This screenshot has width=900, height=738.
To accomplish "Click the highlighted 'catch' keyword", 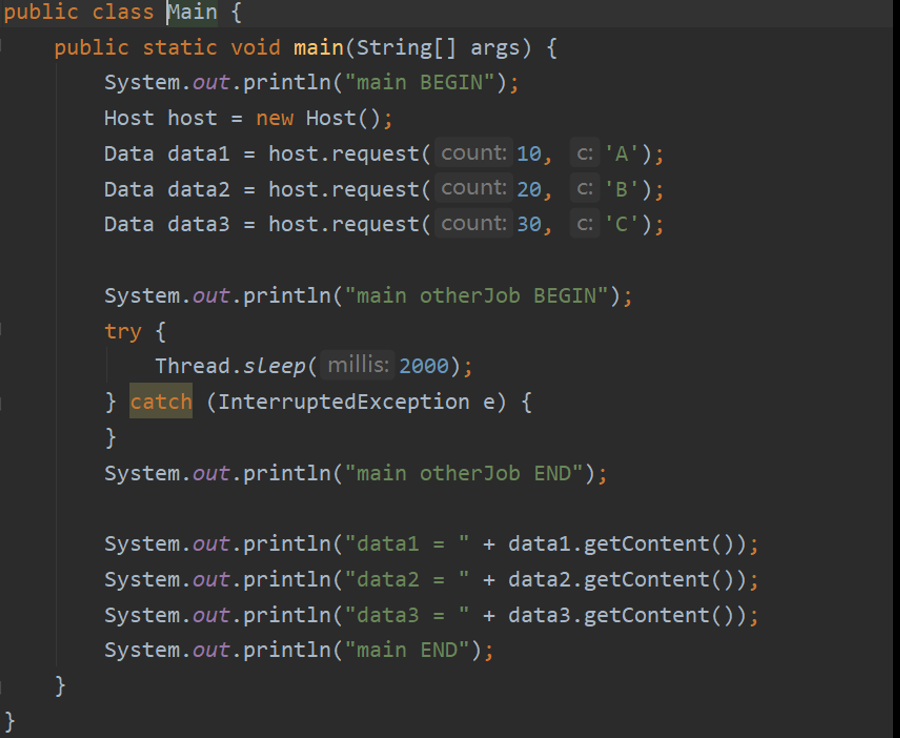I will (161, 401).
